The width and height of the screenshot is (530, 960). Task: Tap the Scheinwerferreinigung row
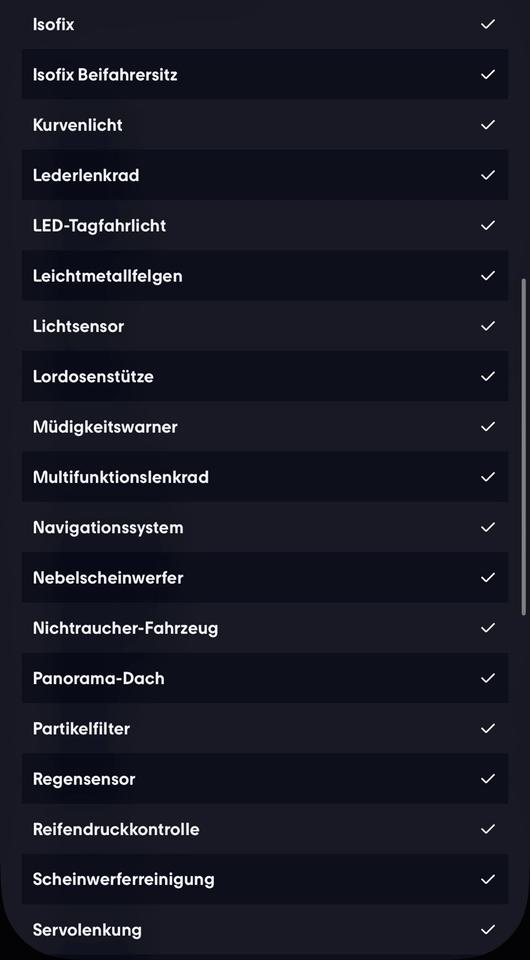(x=265, y=879)
